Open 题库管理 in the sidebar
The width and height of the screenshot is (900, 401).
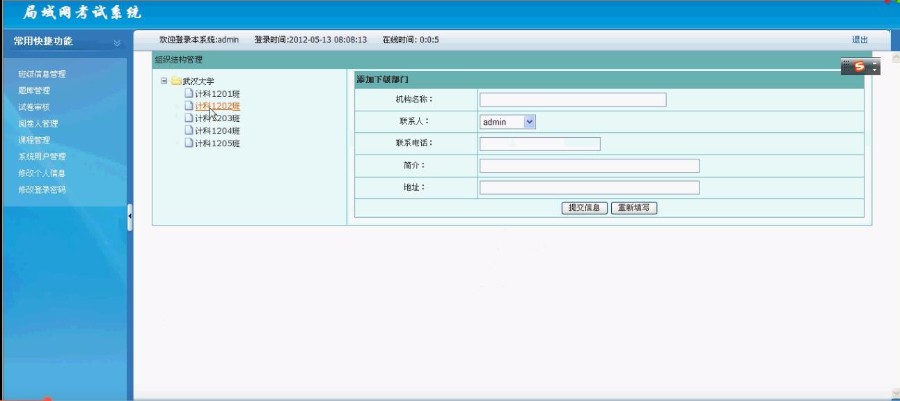click(x=34, y=91)
